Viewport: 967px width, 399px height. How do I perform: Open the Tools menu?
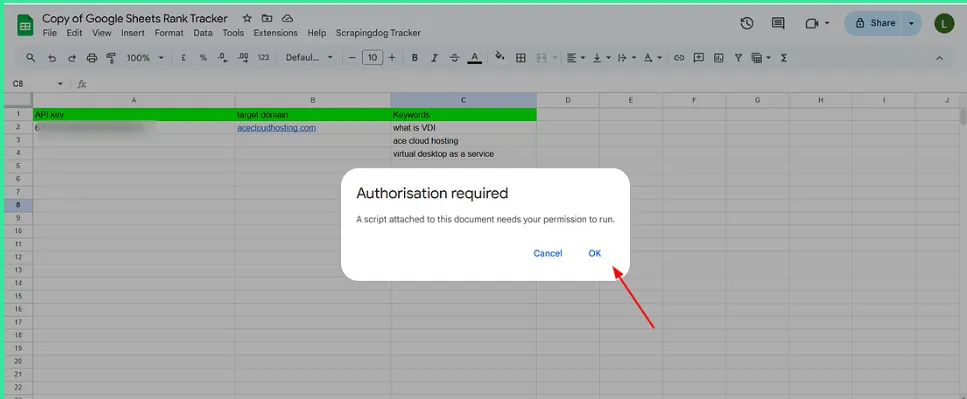pos(233,33)
